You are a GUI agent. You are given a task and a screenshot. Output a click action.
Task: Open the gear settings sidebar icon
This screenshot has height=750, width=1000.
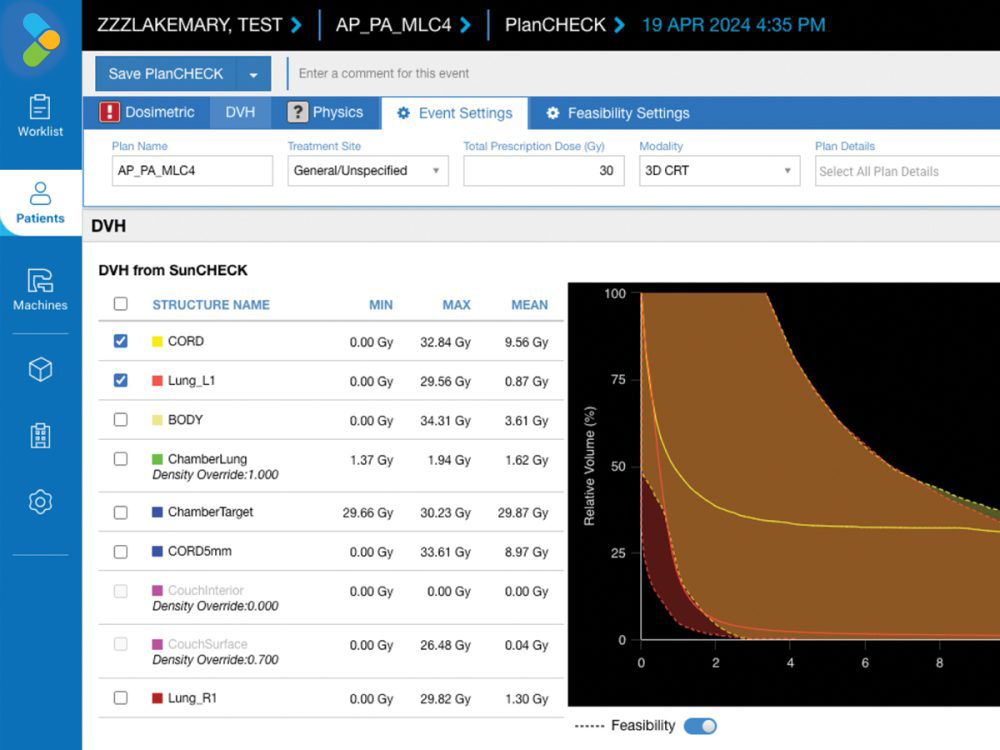pyautogui.click(x=40, y=502)
